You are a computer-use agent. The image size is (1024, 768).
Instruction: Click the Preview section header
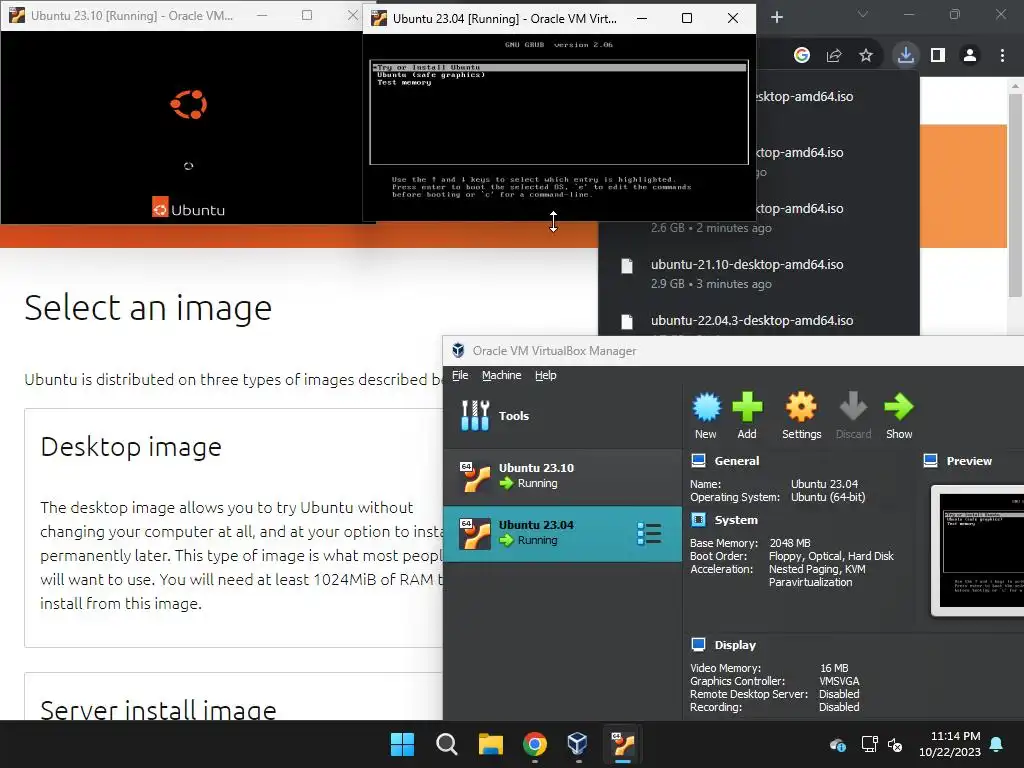pyautogui.click(x=969, y=460)
